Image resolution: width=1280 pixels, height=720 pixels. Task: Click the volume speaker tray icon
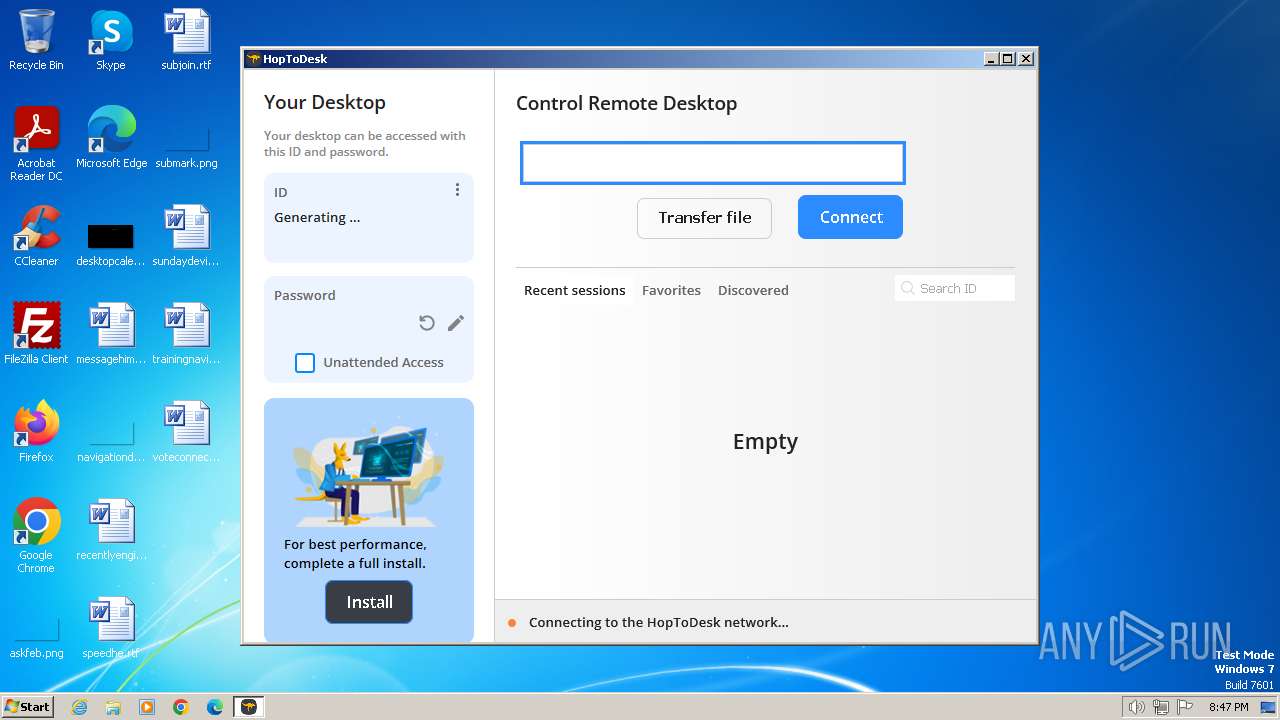1137,707
